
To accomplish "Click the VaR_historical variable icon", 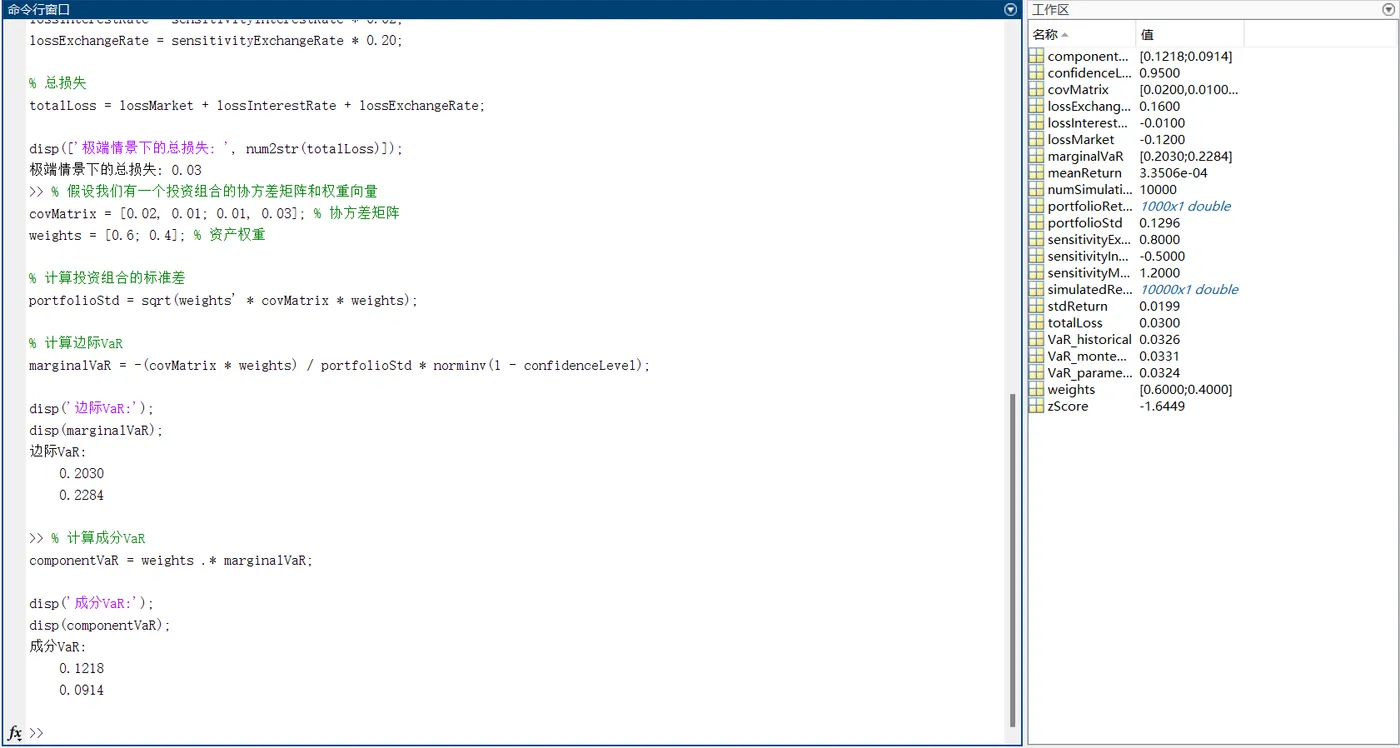I will [1037, 340].
